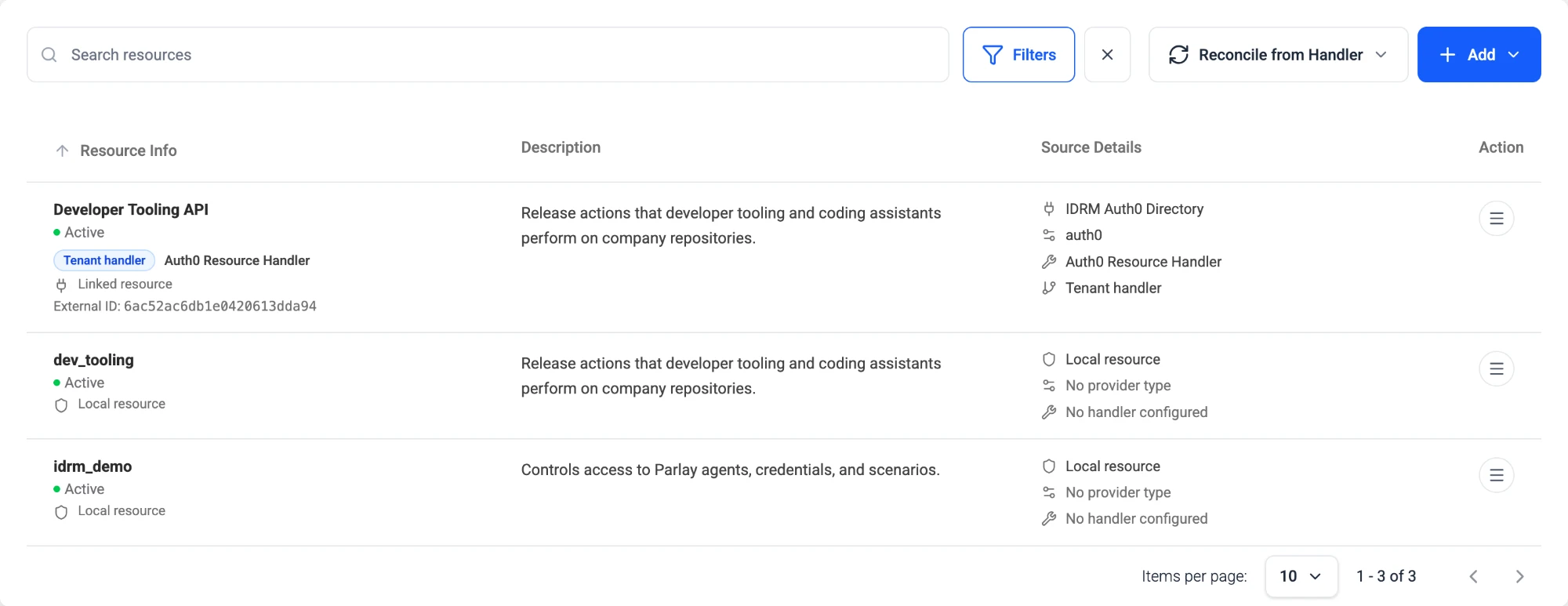Open the Developer Tooling API resource
The image size is (1568, 606).
click(x=131, y=209)
